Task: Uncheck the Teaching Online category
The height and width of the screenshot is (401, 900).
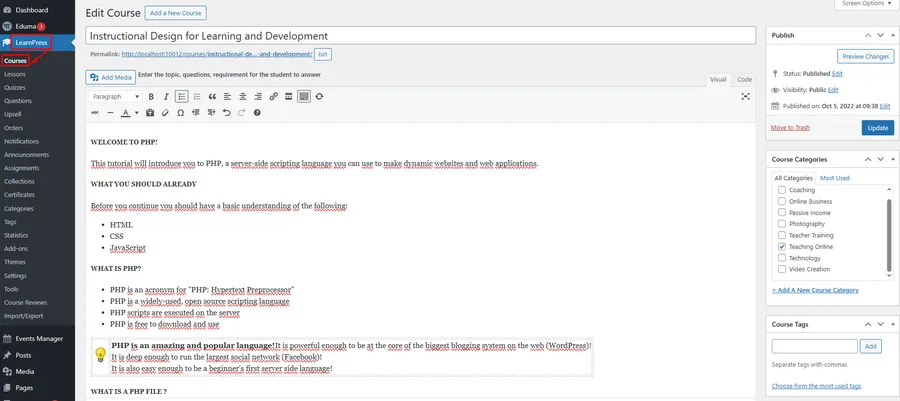Action: click(782, 246)
